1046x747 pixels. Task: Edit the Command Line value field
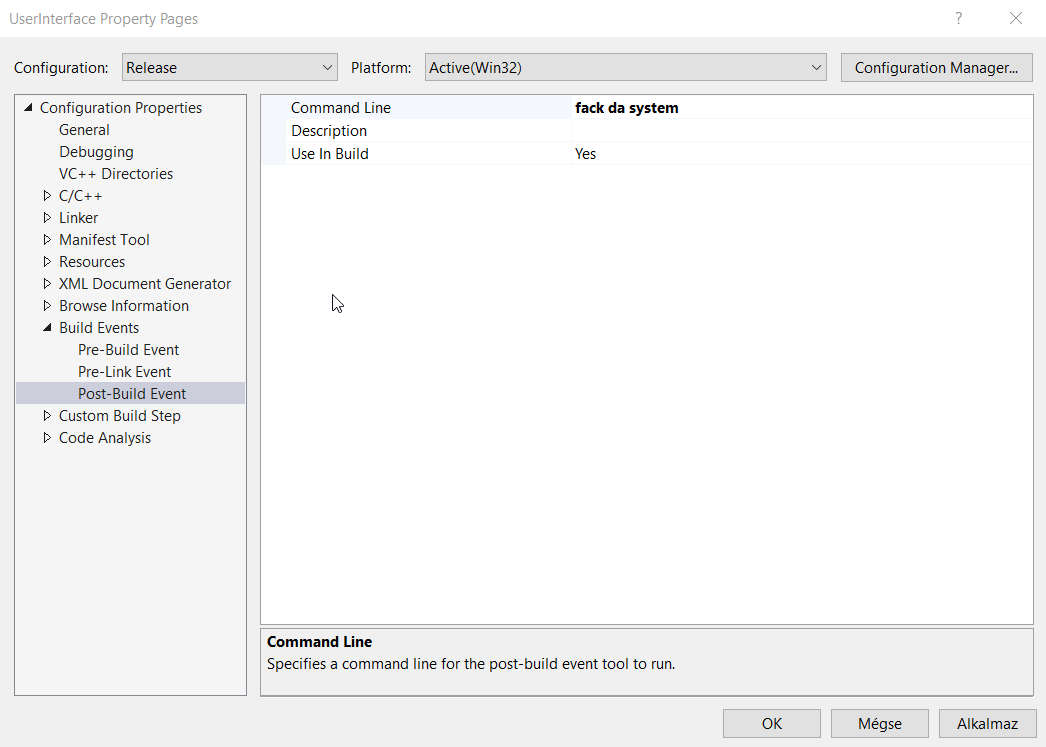tap(800, 108)
